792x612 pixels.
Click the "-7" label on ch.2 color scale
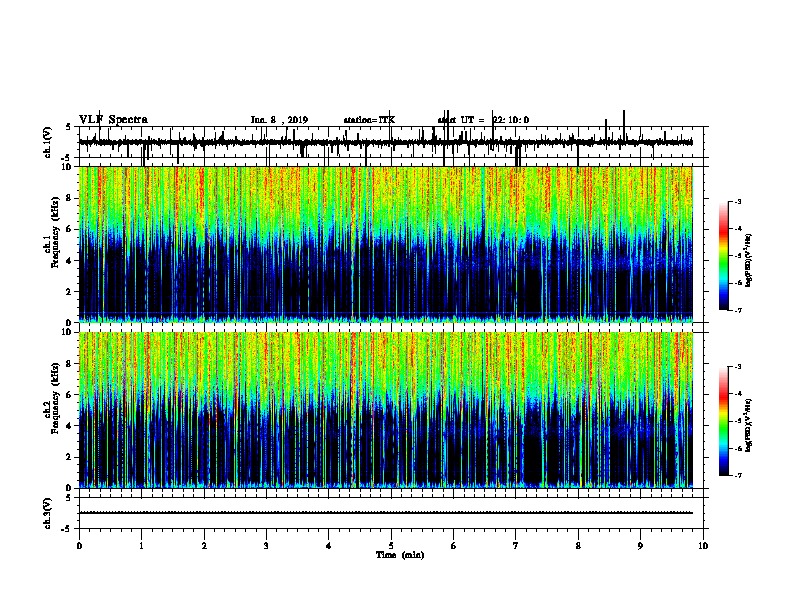[x=738, y=475]
